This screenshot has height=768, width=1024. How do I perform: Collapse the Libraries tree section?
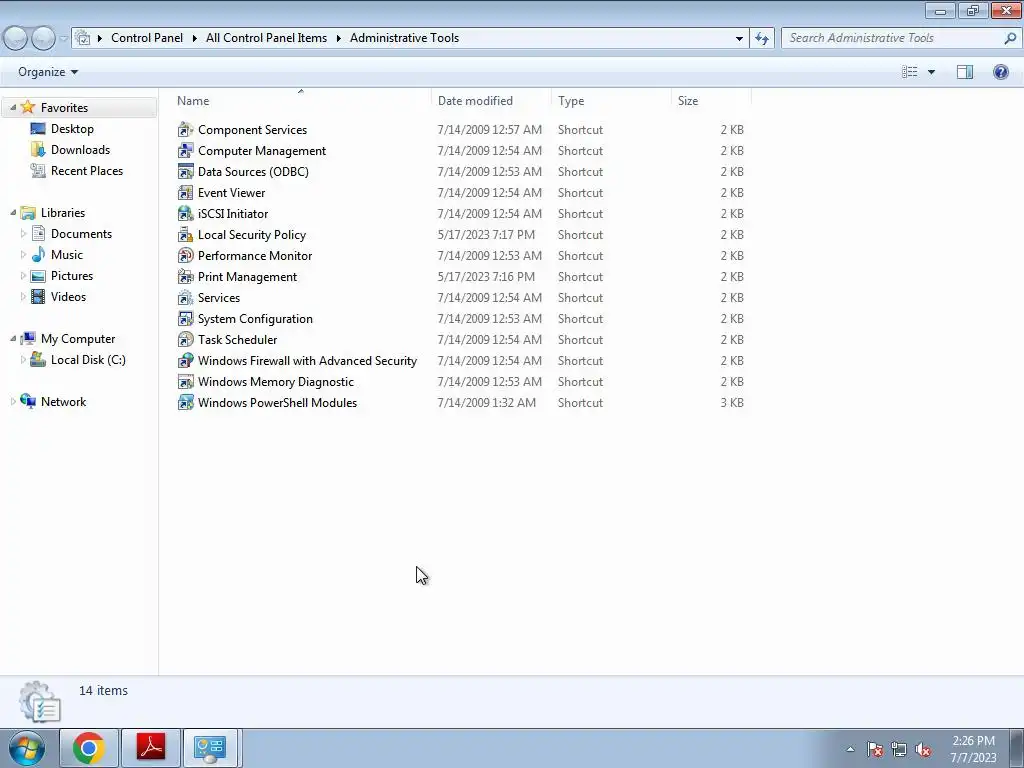[x=13, y=212]
